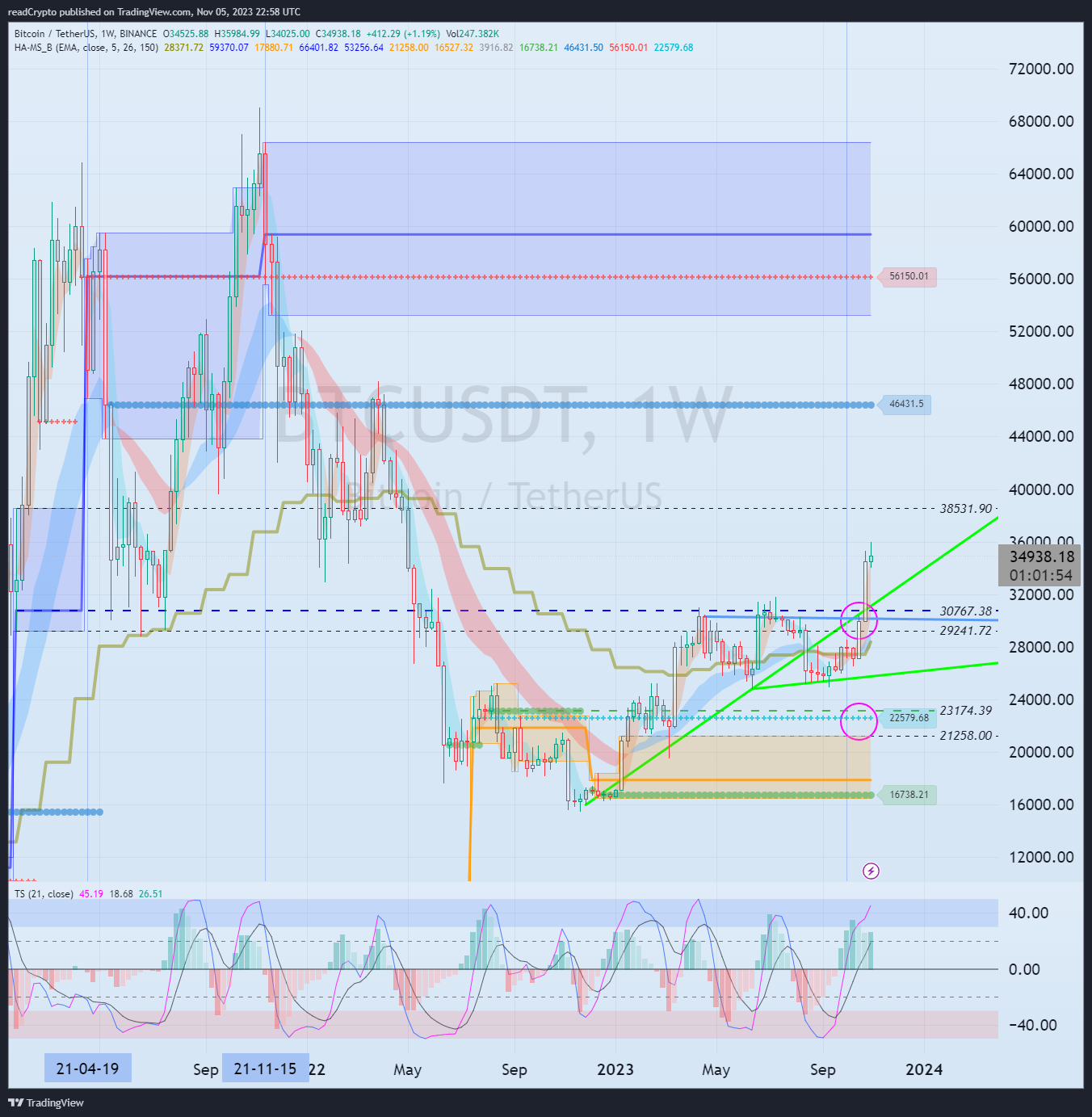Click the highlighted date label 21-04-19
This screenshot has height=1117, width=1092.
click(x=87, y=1069)
